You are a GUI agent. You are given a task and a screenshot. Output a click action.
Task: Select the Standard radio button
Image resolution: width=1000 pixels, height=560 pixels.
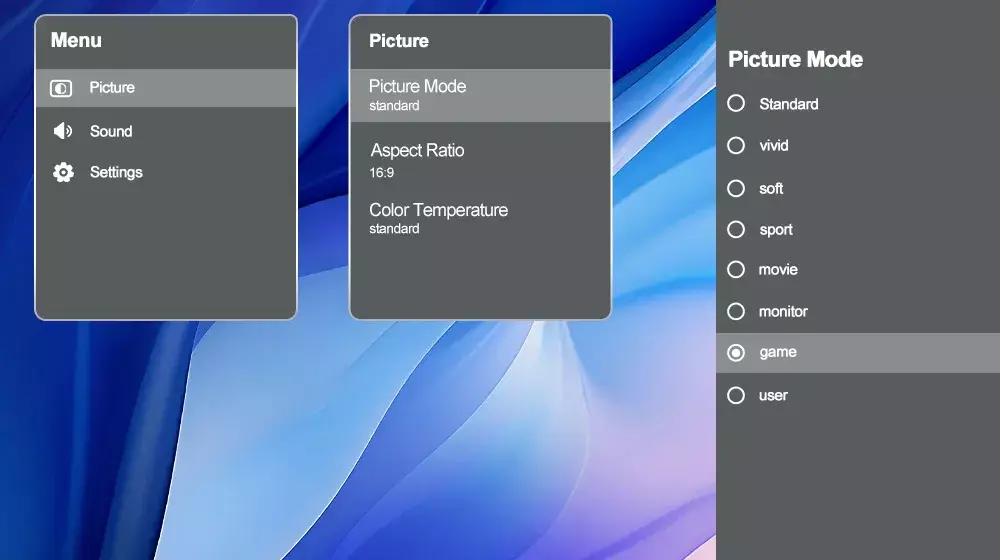(x=736, y=104)
